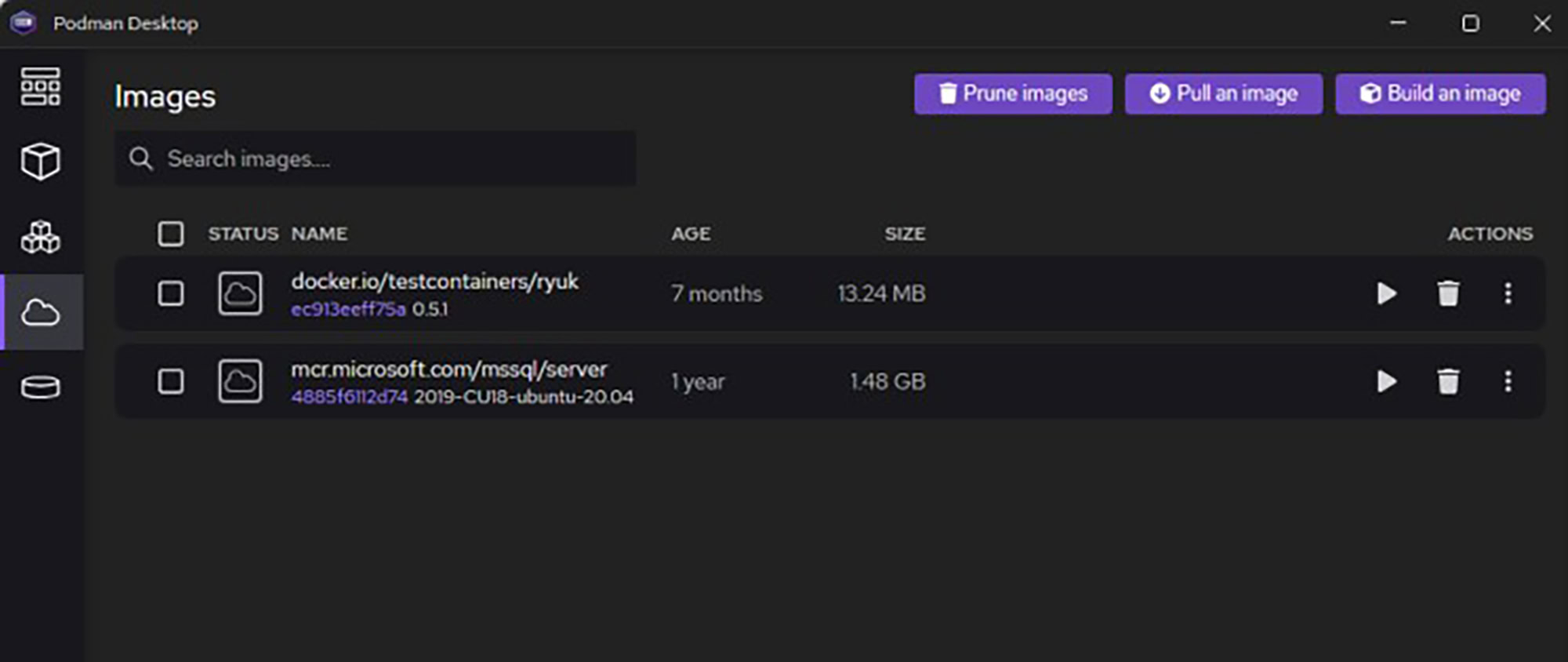The width and height of the screenshot is (1568, 662).
Task: Focus the Search images input field
Action: [x=376, y=158]
